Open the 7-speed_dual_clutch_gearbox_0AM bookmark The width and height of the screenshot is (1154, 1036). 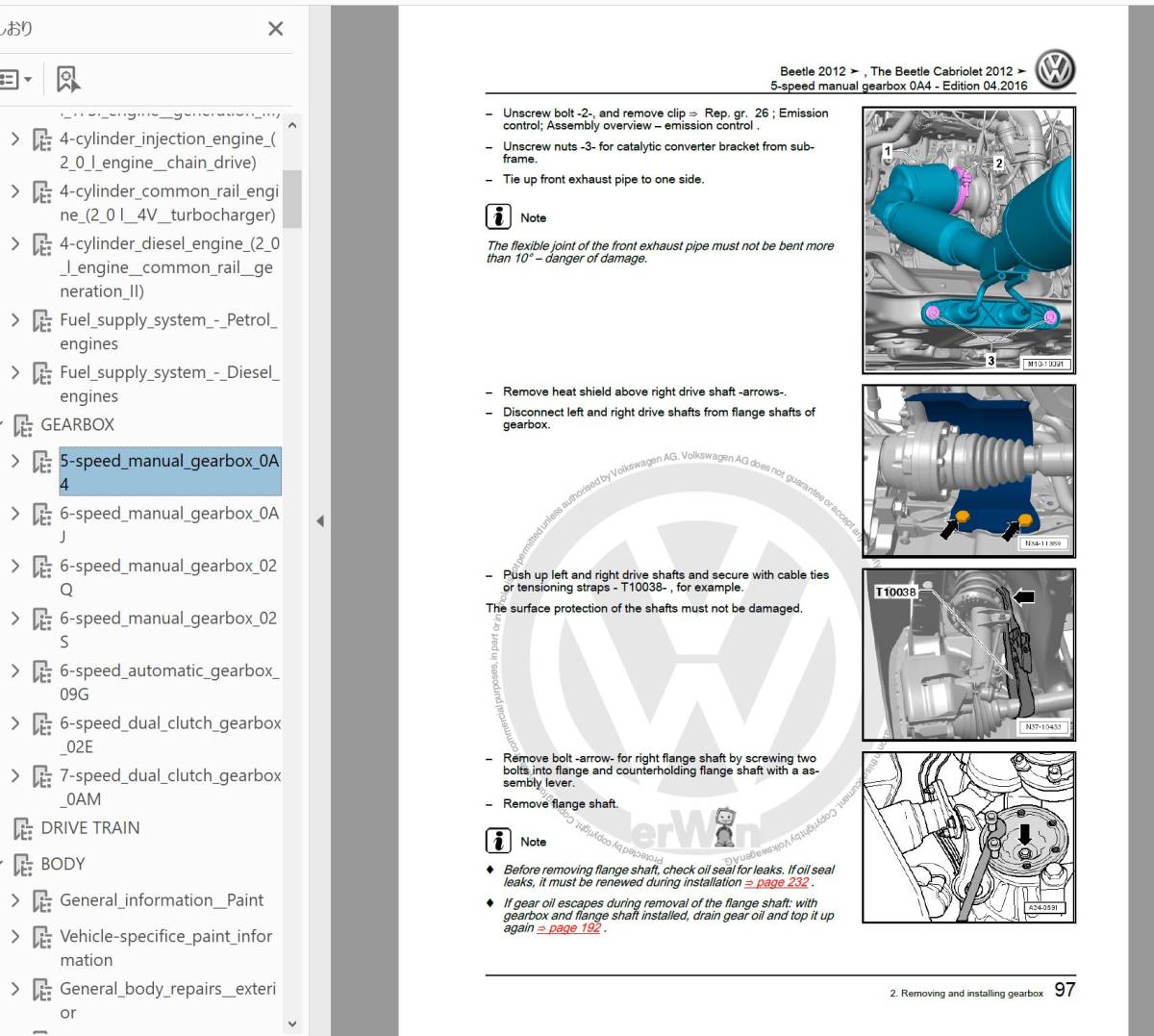(170, 787)
